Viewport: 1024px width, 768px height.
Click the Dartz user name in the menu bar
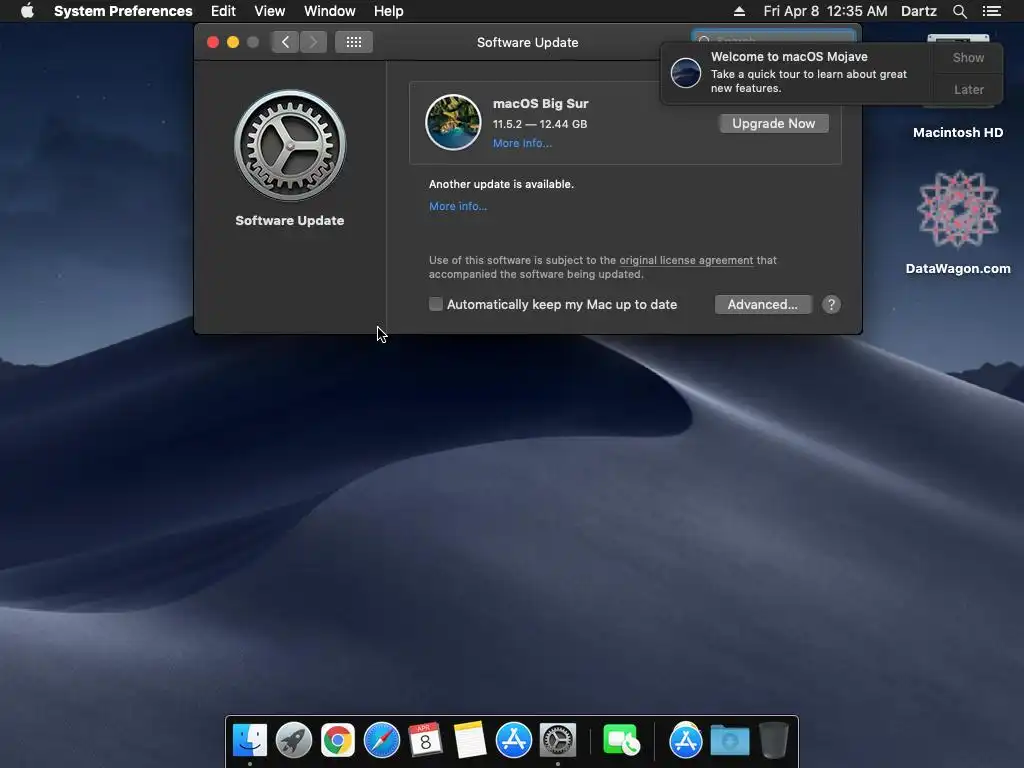(x=918, y=11)
